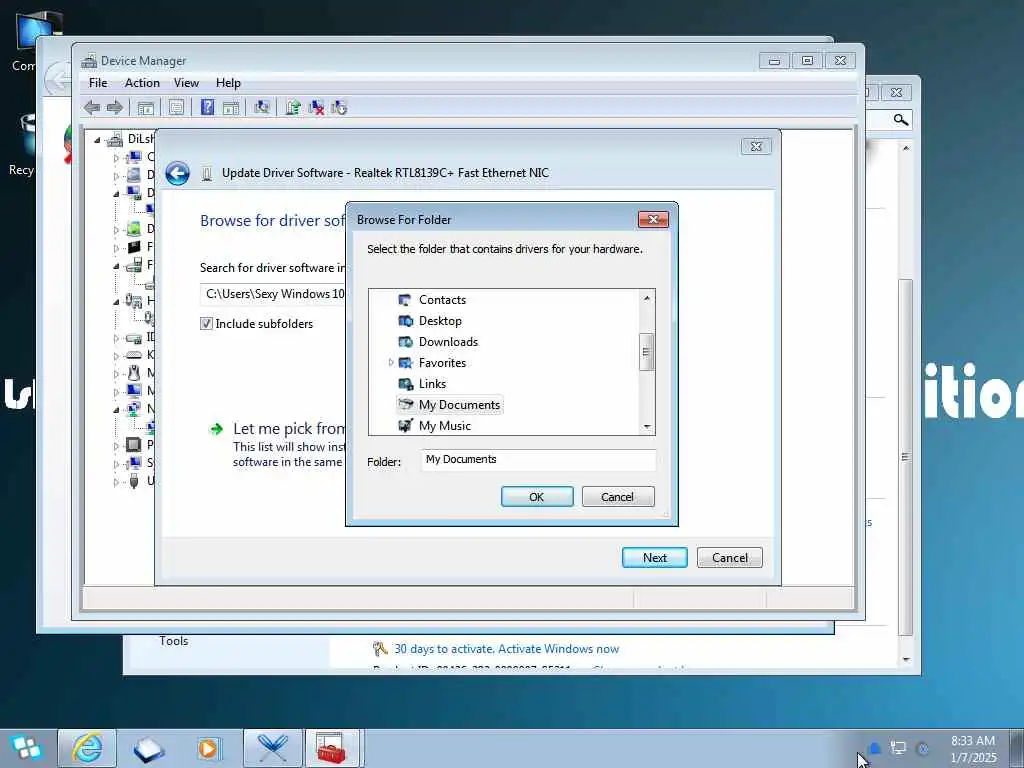Viewport: 1024px width, 768px height.
Task: Open the media player taskbar icon
Action: pos(208,748)
